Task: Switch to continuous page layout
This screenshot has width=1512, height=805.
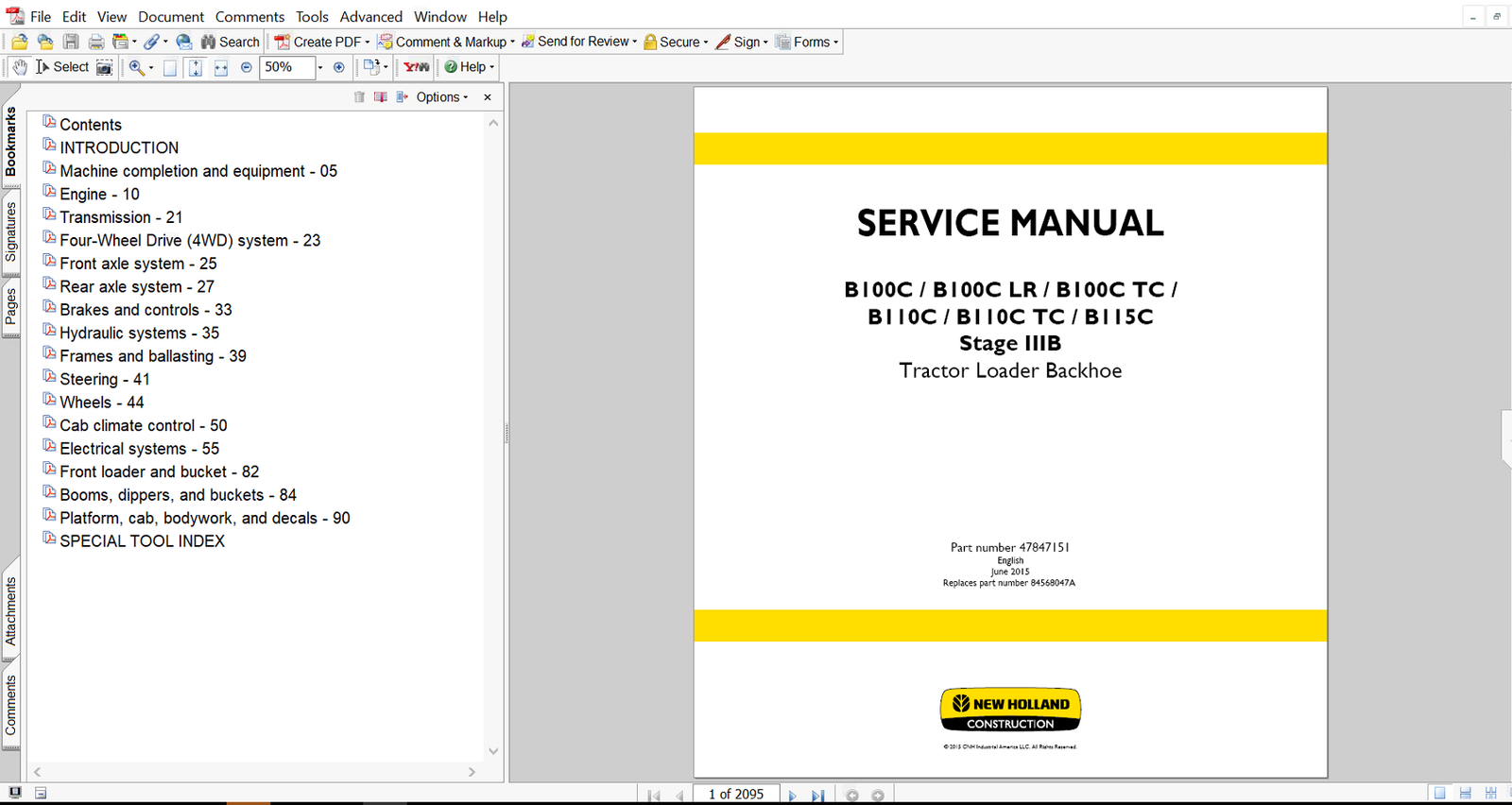Action: [x=1465, y=794]
